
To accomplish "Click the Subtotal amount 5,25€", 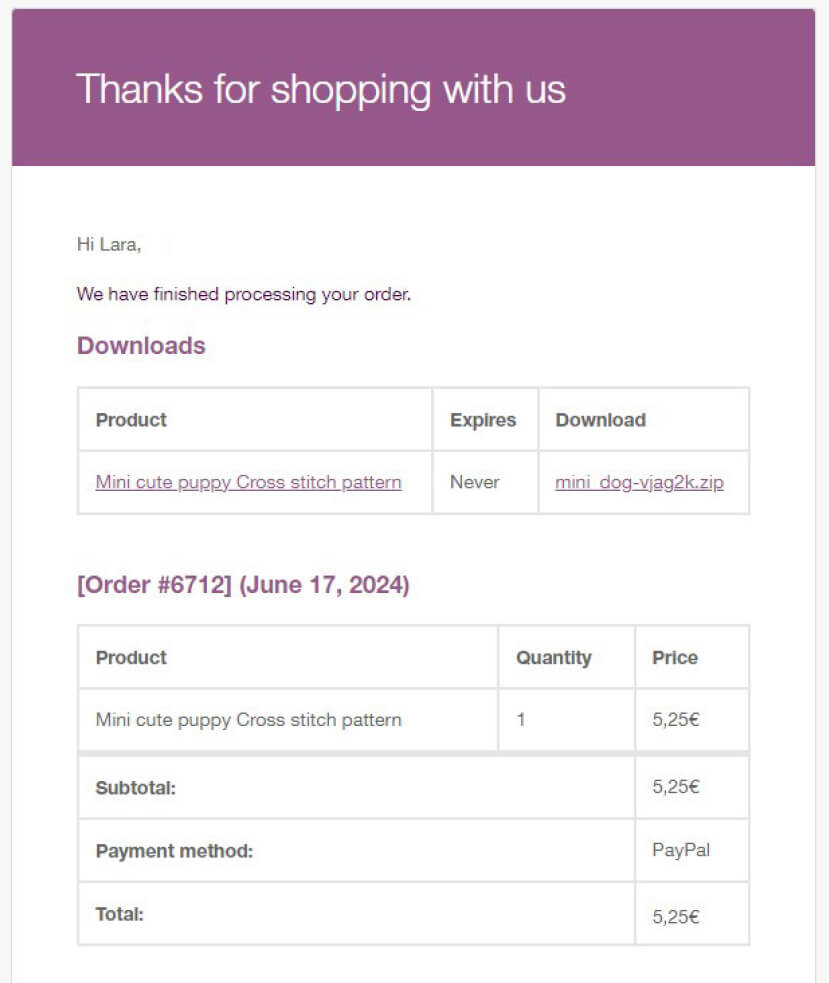I will pyautogui.click(x=675, y=787).
